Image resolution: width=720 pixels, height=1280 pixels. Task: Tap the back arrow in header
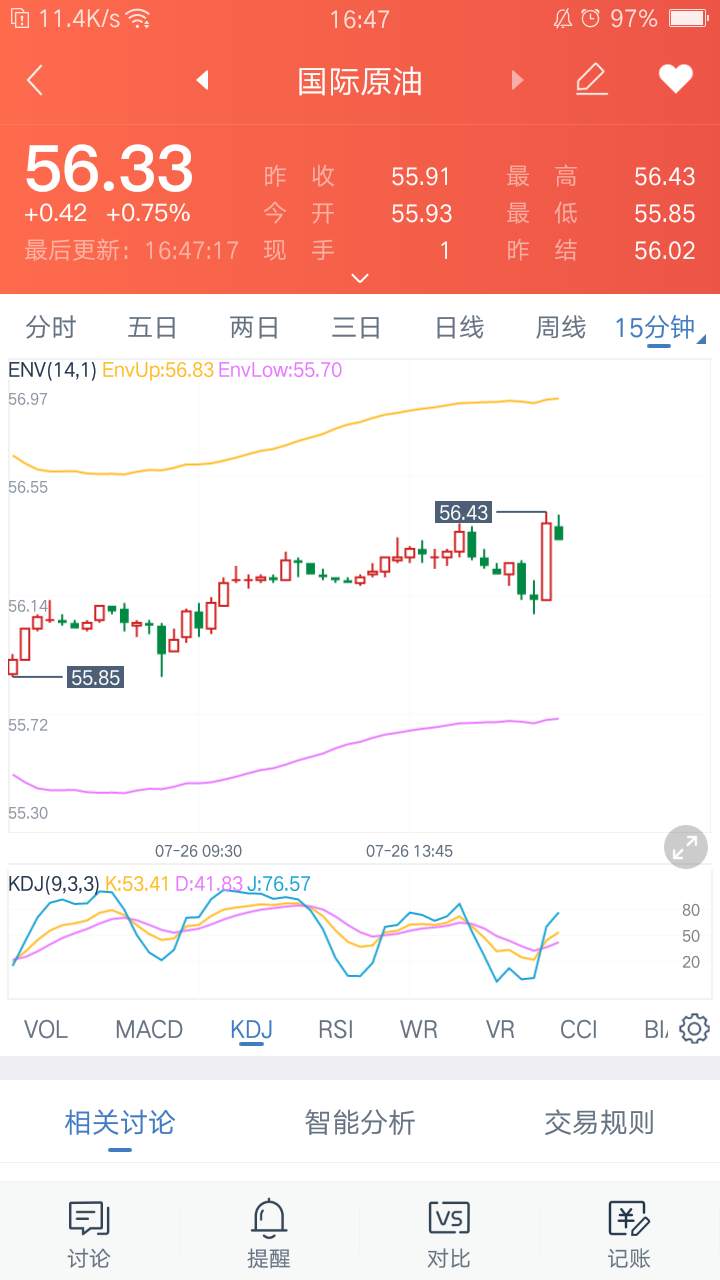(x=35, y=80)
